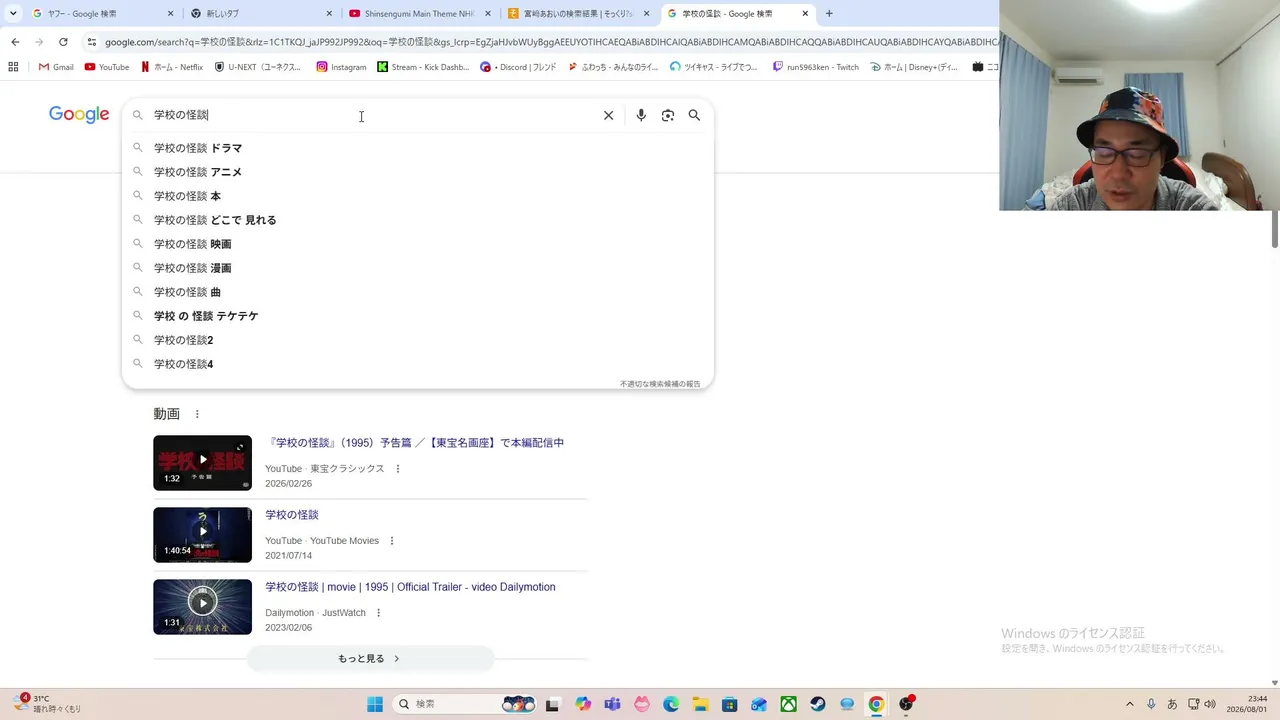Choose suggestion 学校の怪談 映画

coord(418,244)
